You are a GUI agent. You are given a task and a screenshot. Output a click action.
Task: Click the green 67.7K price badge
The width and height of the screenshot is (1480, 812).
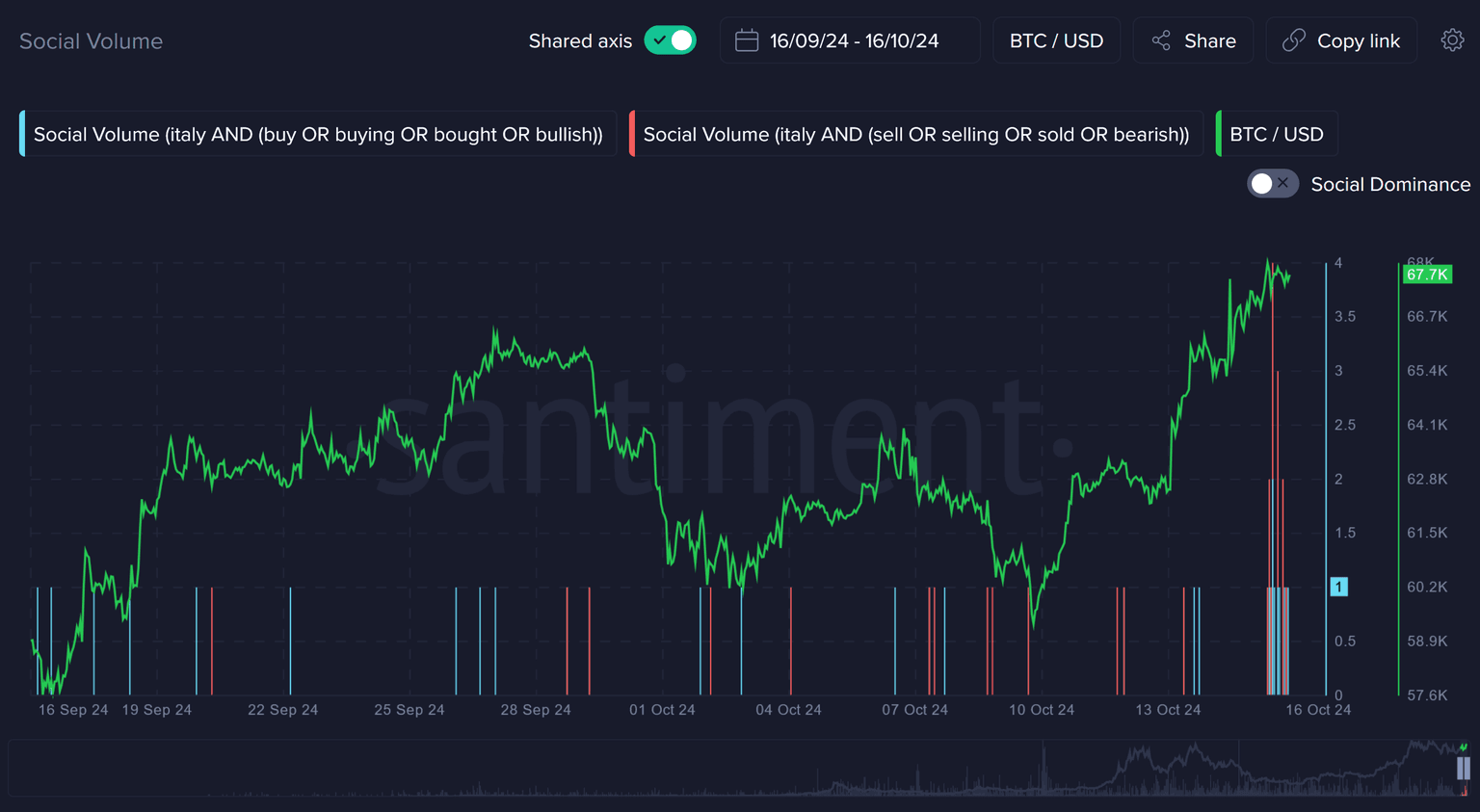pos(1426,275)
